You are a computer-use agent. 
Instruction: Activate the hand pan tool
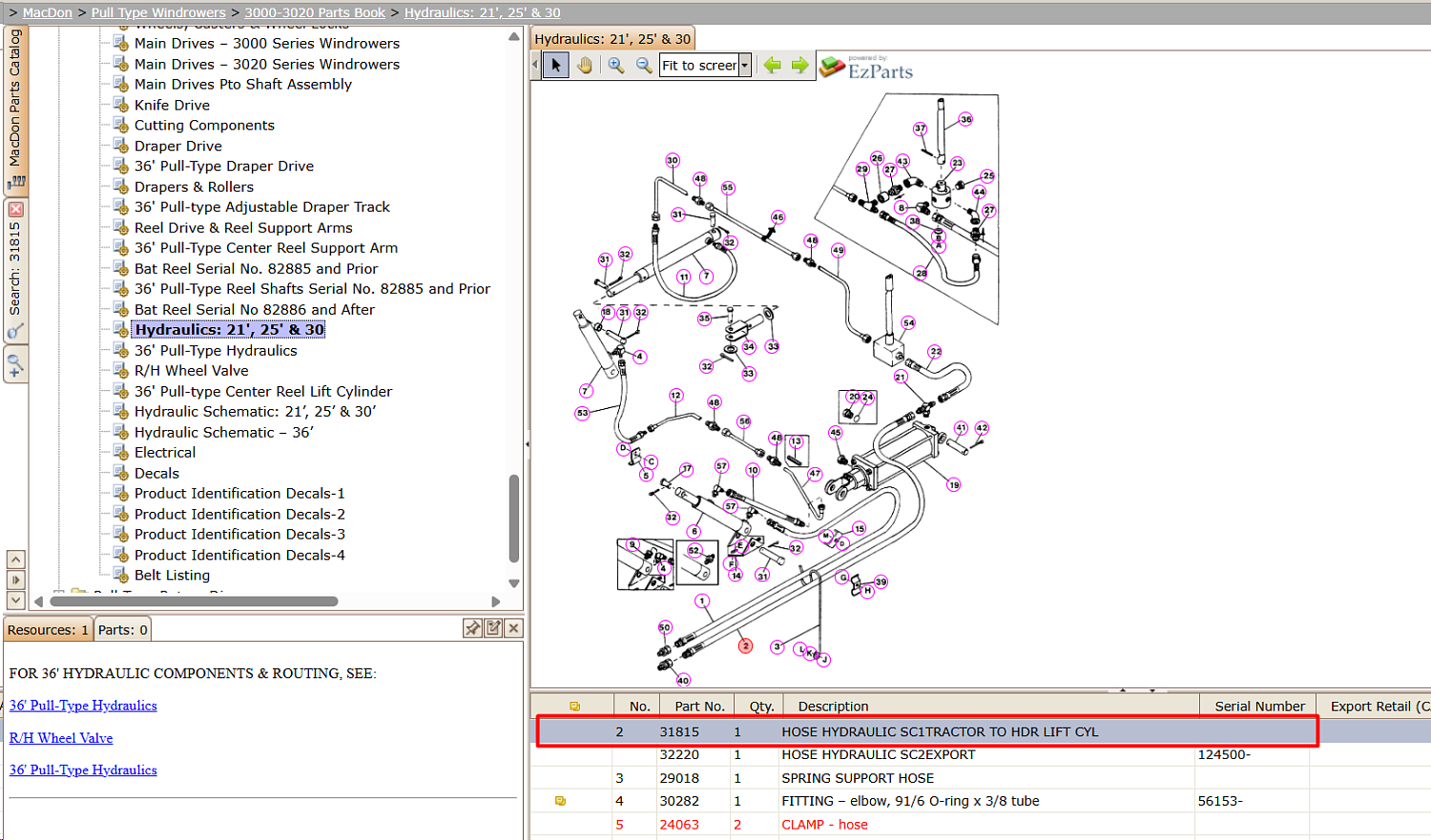[584, 65]
